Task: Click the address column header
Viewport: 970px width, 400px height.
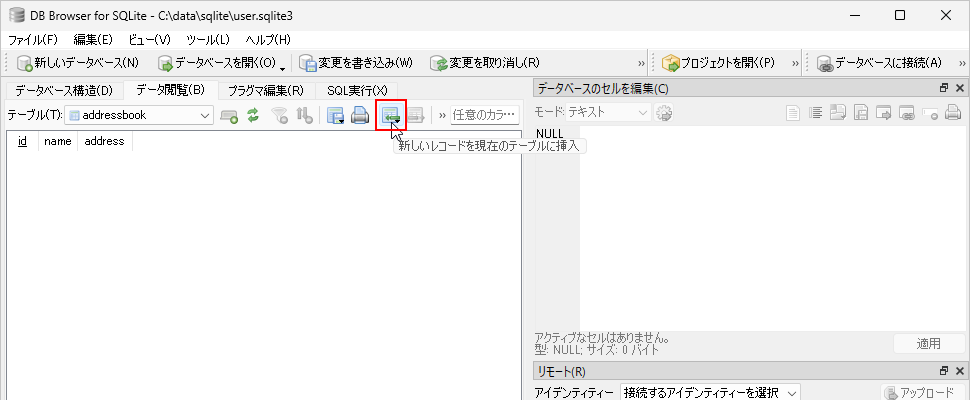Action: (x=105, y=141)
